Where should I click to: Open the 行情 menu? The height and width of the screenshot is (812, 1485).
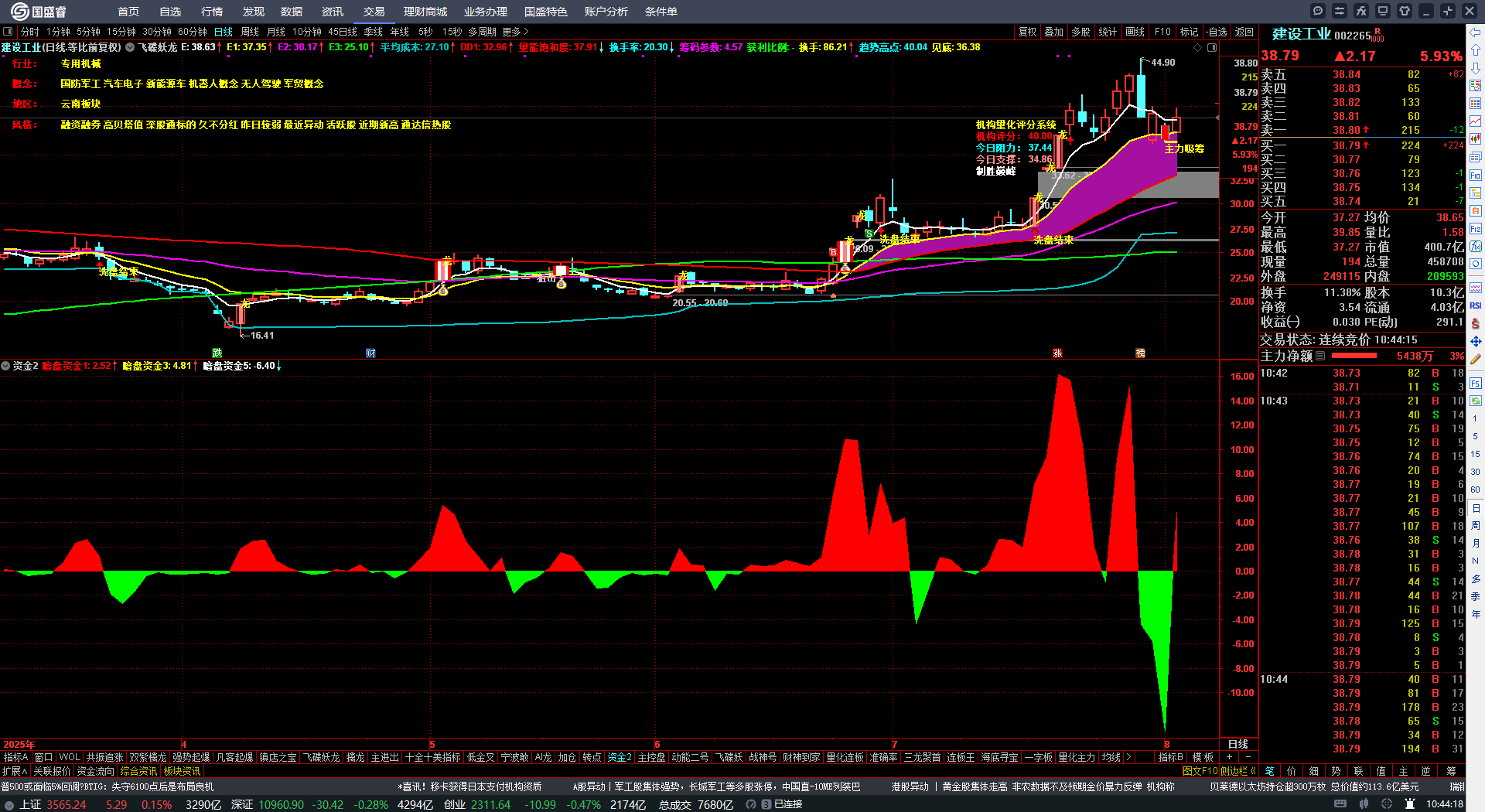pyautogui.click(x=212, y=12)
